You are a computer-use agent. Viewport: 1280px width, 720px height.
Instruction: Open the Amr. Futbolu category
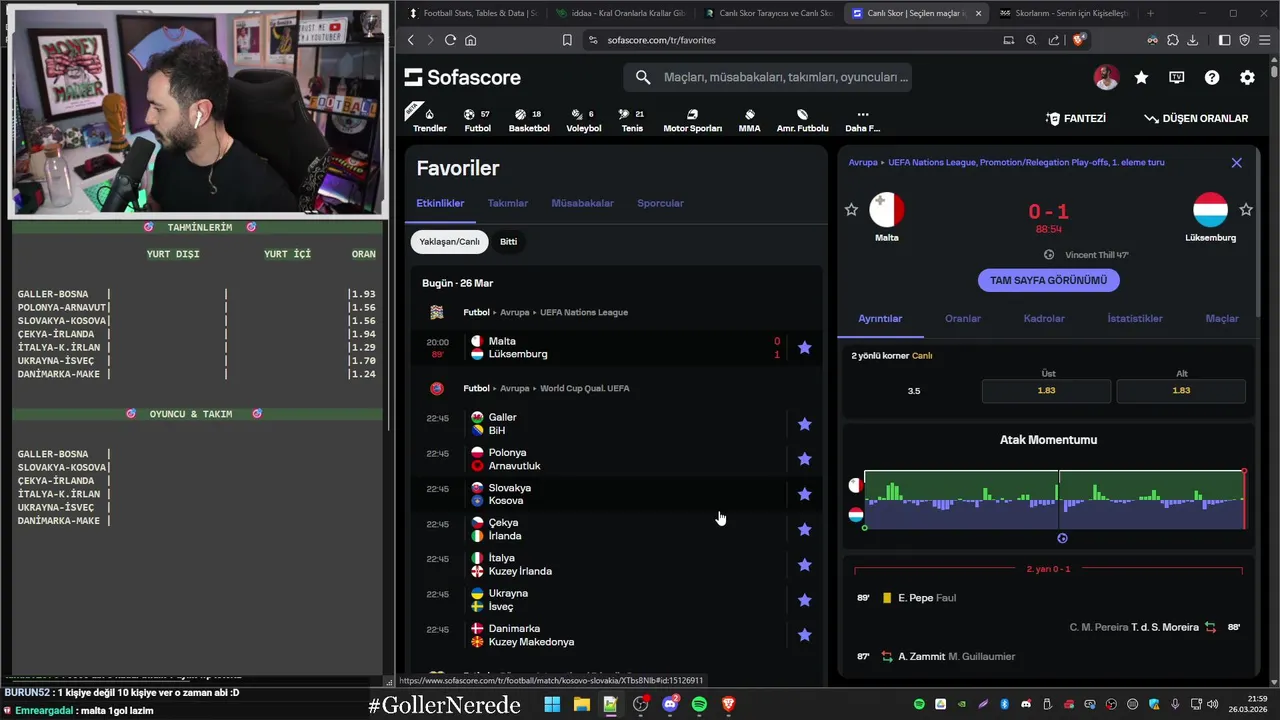pos(802,120)
